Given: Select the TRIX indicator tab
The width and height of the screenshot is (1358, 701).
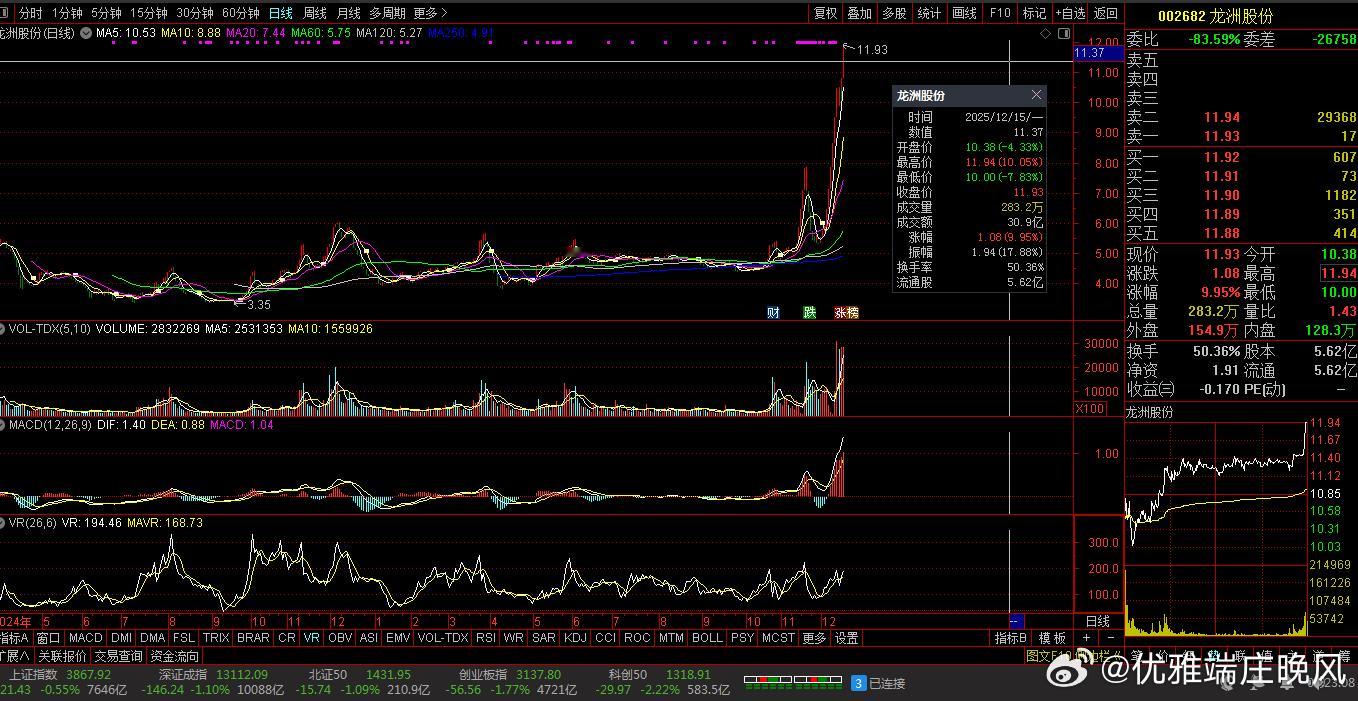Looking at the screenshot, I should [216, 638].
